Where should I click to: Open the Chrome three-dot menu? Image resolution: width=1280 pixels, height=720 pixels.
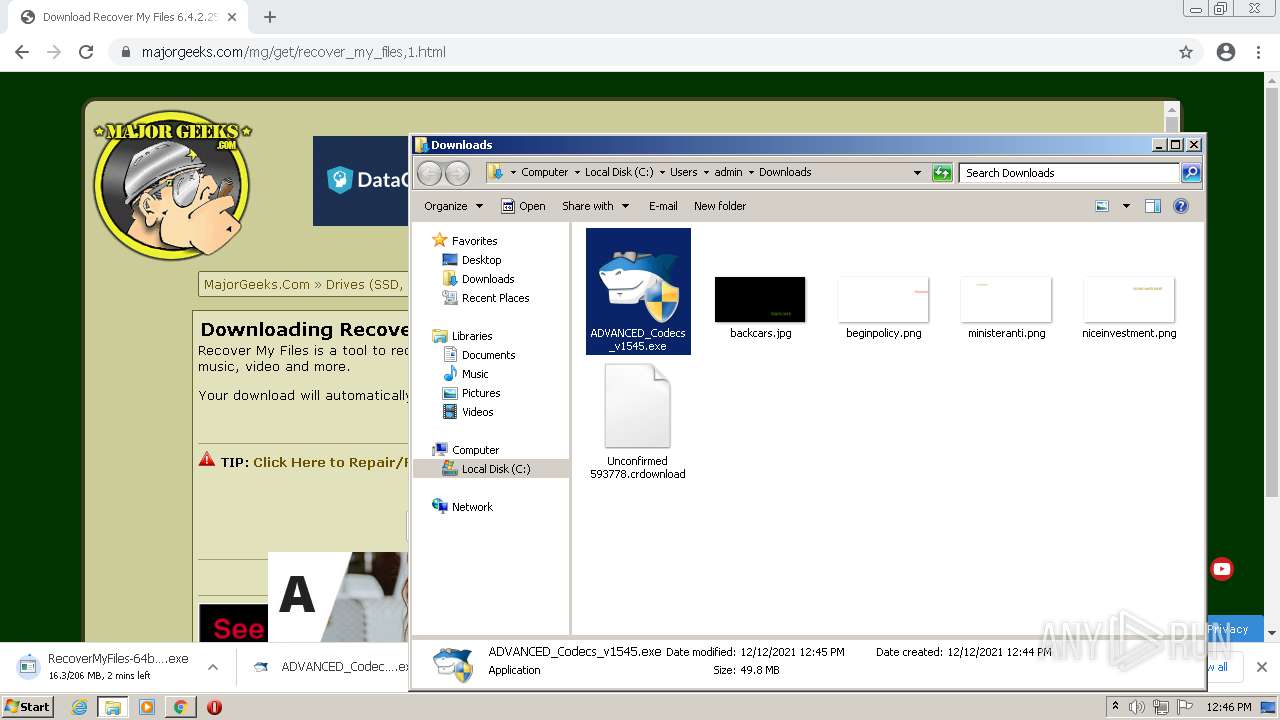click(1258, 52)
